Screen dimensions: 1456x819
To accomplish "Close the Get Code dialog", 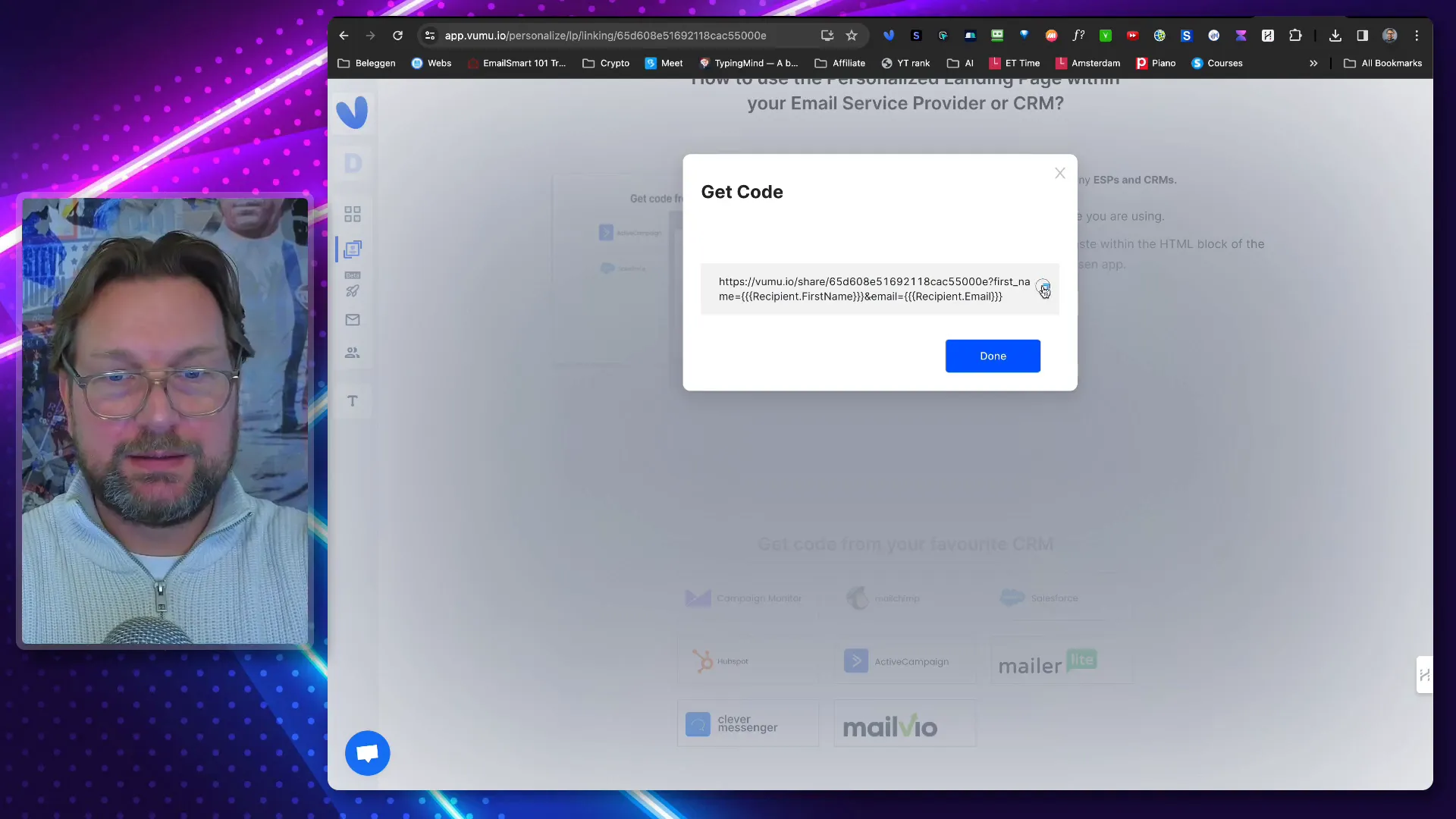I will [1060, 174].
